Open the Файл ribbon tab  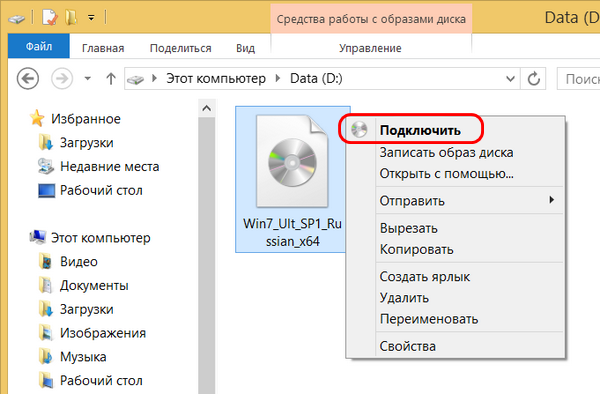(39, 46)
